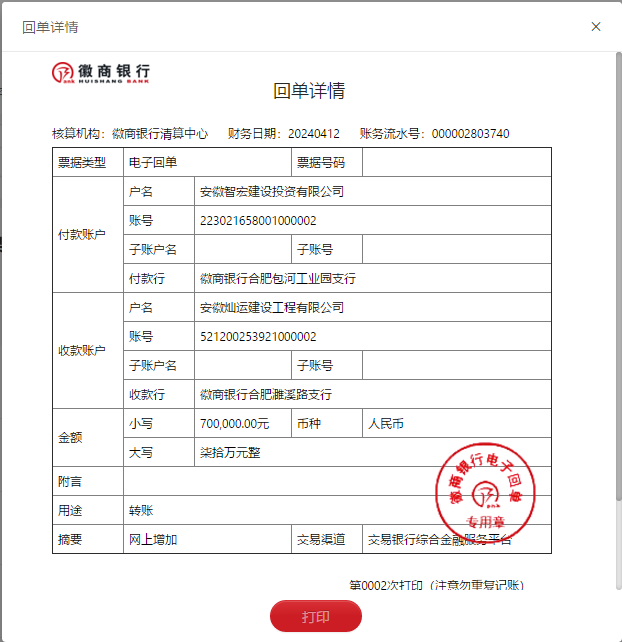Image resolution: width=622 pixels, height=642 pixels.
Task: Click the red 打印 button
Action: 315,616
